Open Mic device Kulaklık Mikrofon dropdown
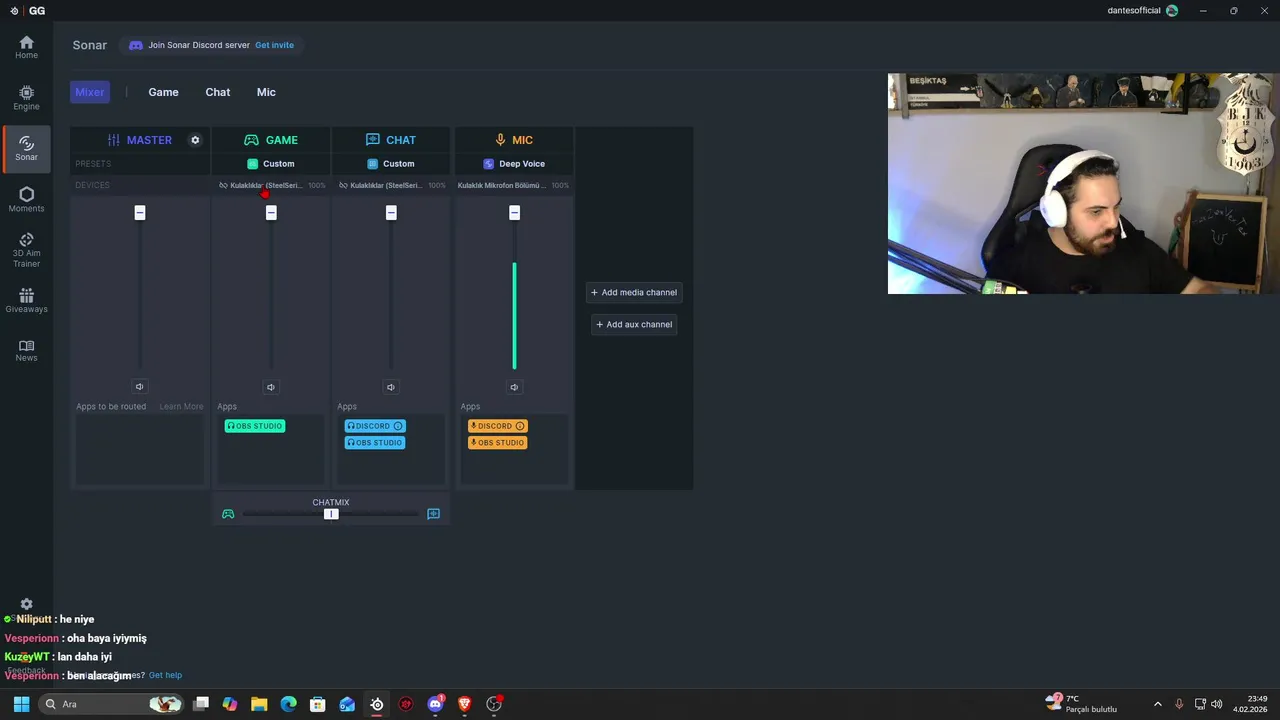Image resolution: width=1280 pixels, height=720 pixels. (502, 185)
